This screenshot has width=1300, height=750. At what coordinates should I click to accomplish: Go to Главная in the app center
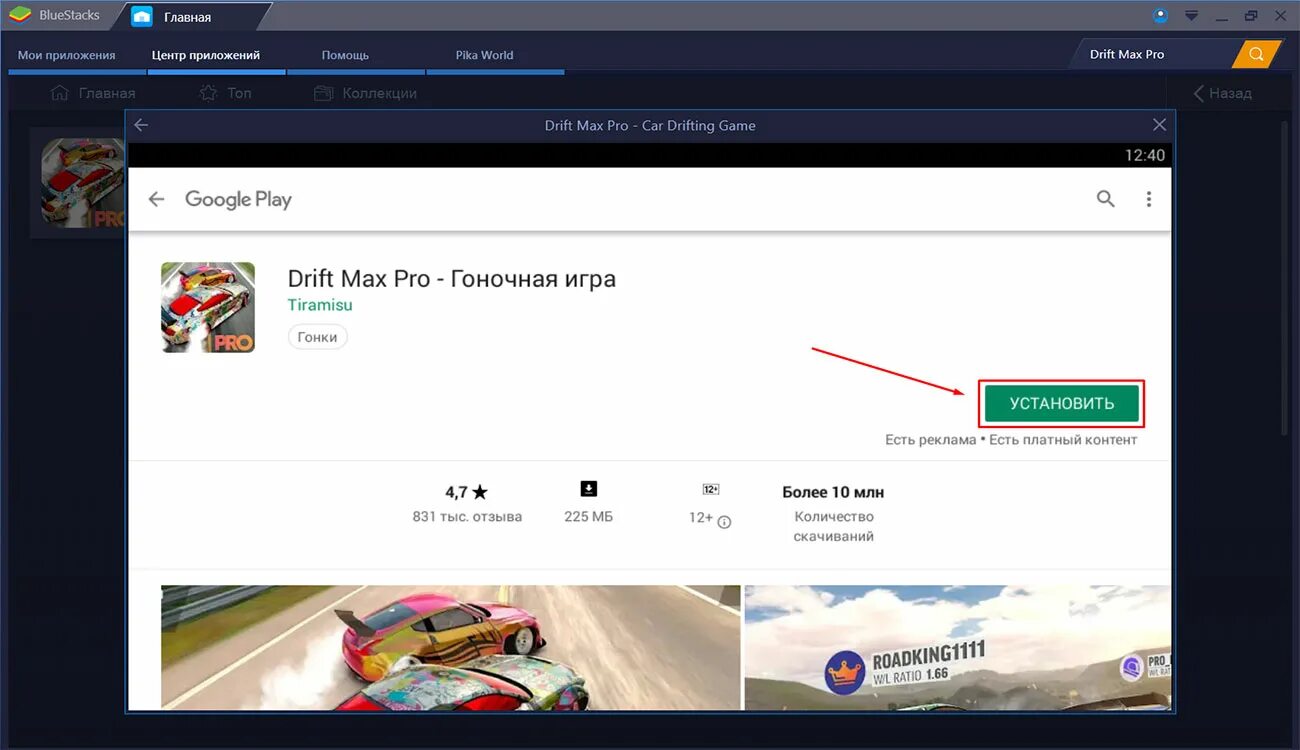93,93
